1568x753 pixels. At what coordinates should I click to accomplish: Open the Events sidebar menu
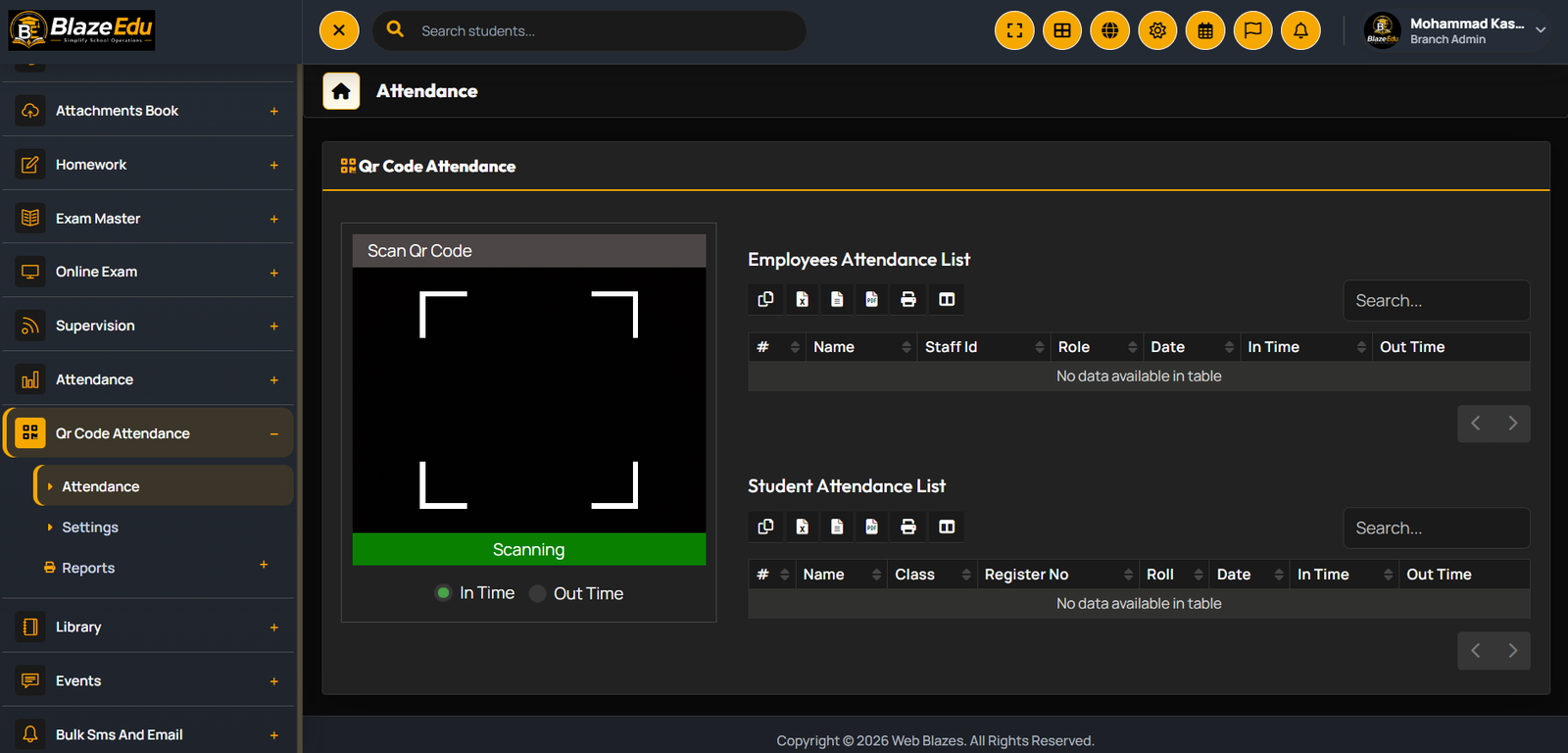(147, 680)
